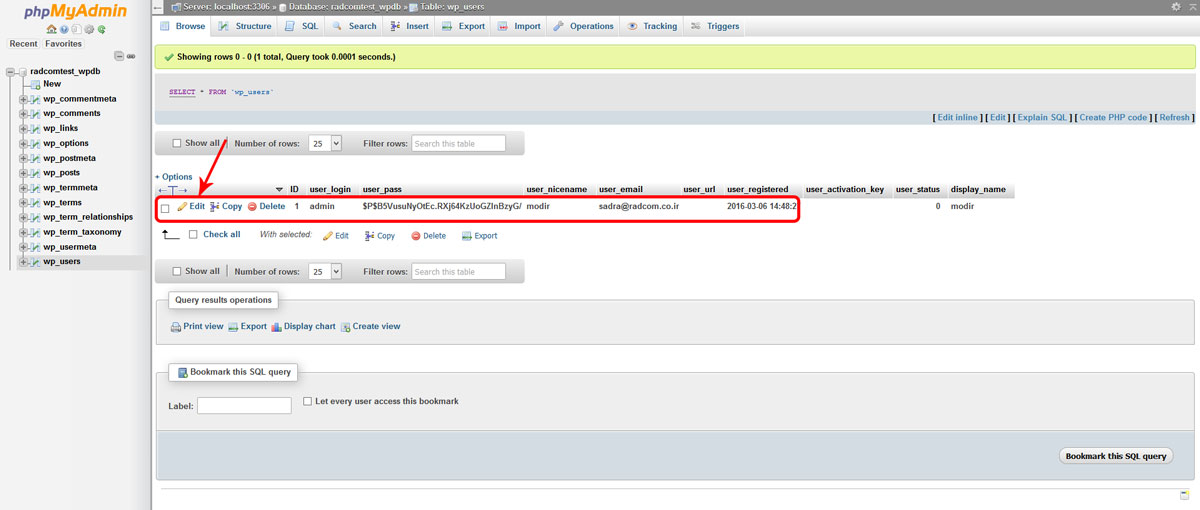The image size is (1200, 510).
Task: Click the Display chart icon
Action: [276, 327]
